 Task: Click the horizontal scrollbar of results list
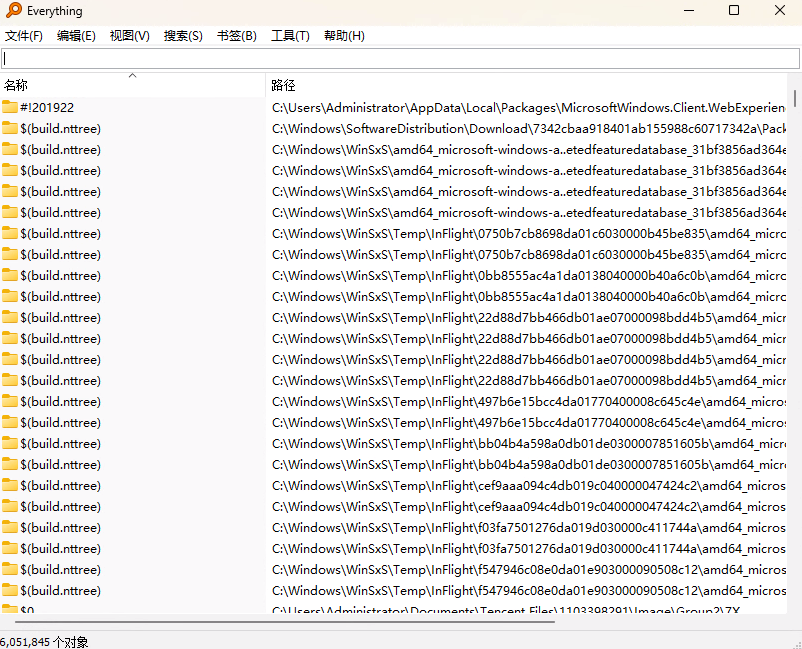coord(285,622)
